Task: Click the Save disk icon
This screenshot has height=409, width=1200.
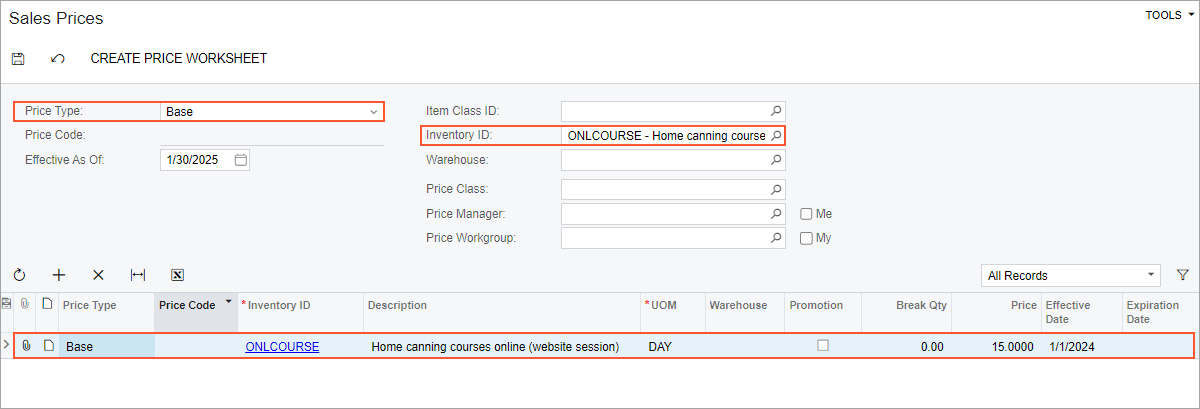Action: pos(18,59)
